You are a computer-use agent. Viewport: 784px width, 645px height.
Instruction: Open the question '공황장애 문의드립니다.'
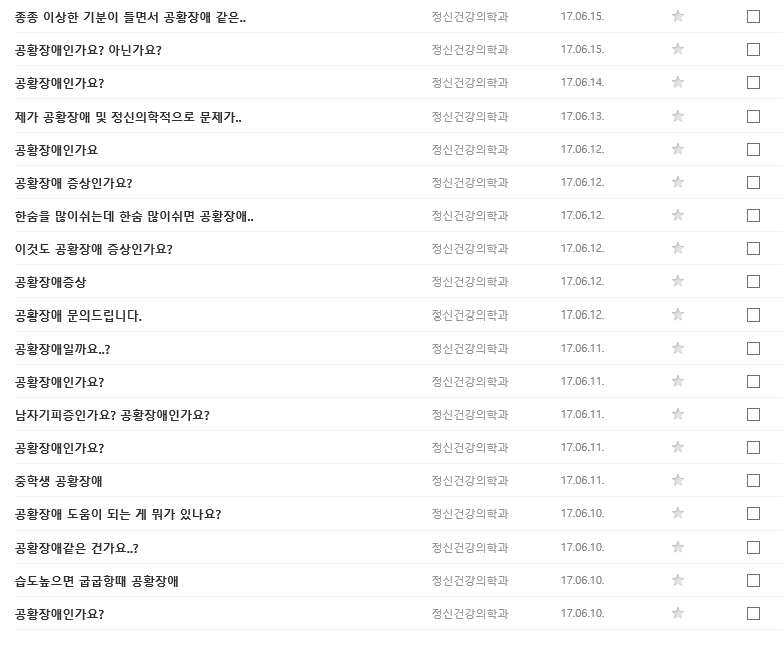click(x=79, y=316)
